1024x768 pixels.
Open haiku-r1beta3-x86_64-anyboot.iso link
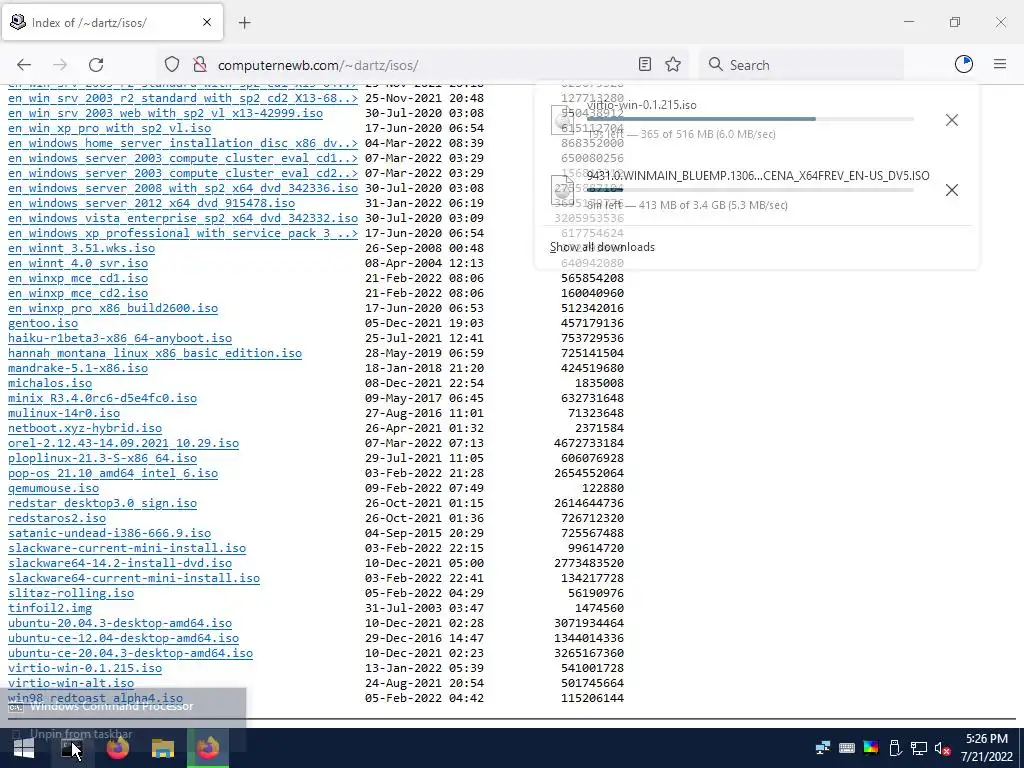tap(120, 338)
